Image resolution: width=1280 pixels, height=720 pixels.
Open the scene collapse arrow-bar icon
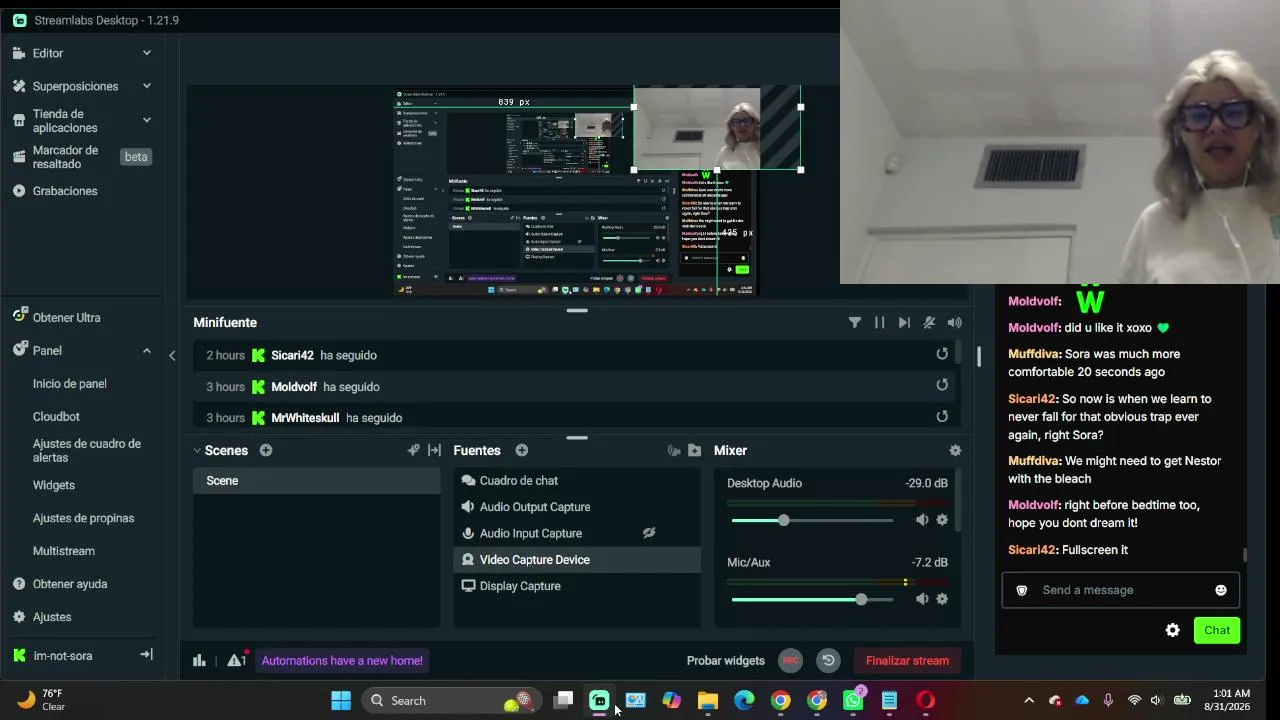[434, 451]
